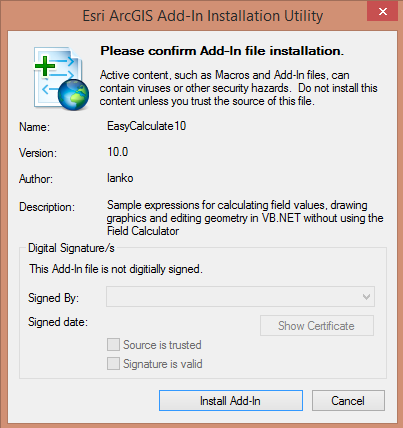The width and height of the screenshot is (403, 428).
Task: Click the add-in description text
Action: point(245,218)
